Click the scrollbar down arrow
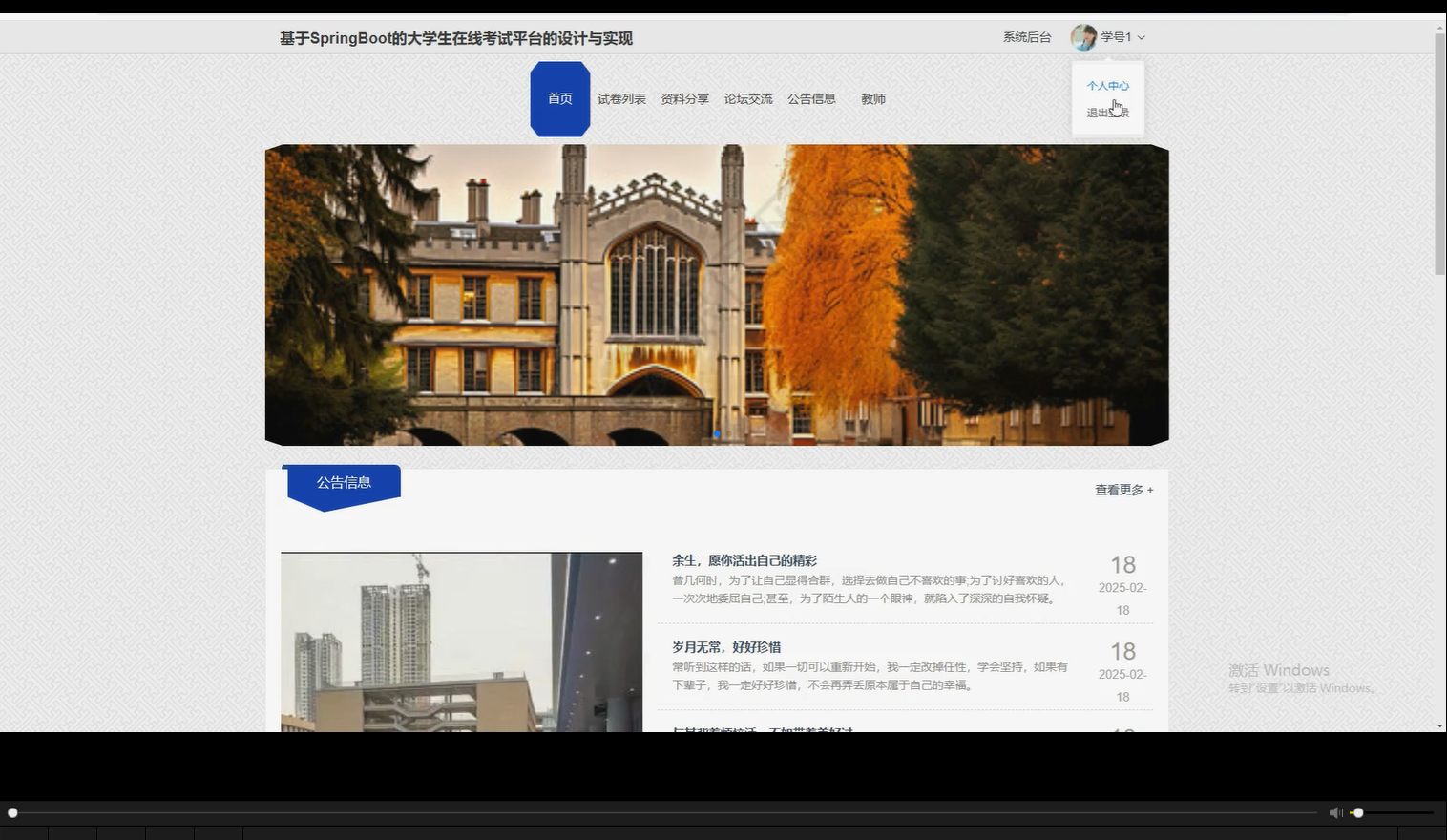This screenshot has height=840, width=1447. coord(1440,726)
